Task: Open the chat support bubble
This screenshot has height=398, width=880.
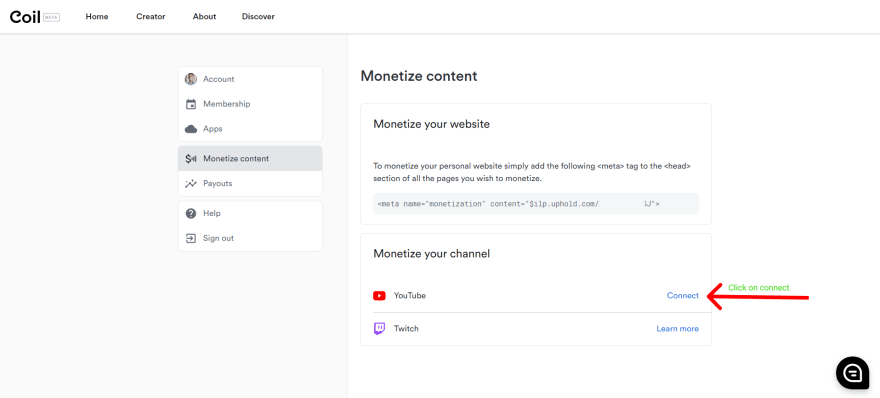Action: click(x=852, y=373)
